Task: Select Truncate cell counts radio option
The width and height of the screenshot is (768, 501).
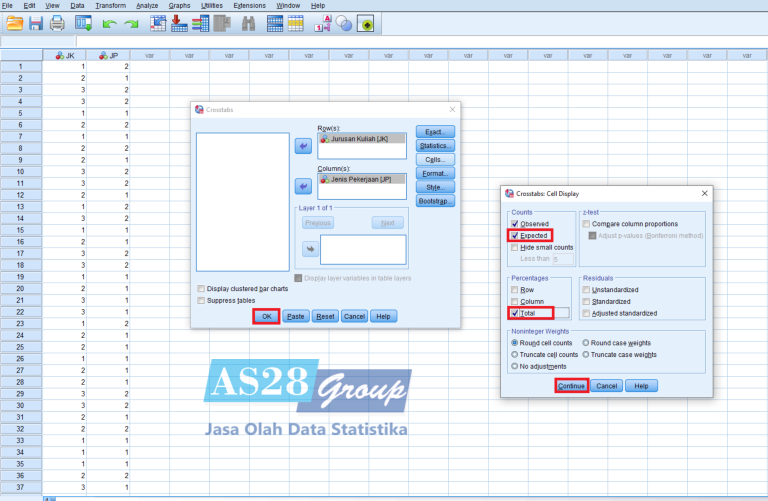Action: [x=515, y=354]
